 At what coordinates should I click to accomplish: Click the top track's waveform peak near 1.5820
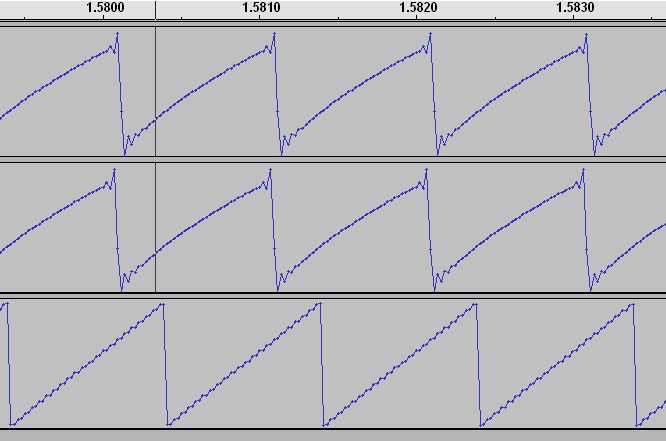click(431, 34)
